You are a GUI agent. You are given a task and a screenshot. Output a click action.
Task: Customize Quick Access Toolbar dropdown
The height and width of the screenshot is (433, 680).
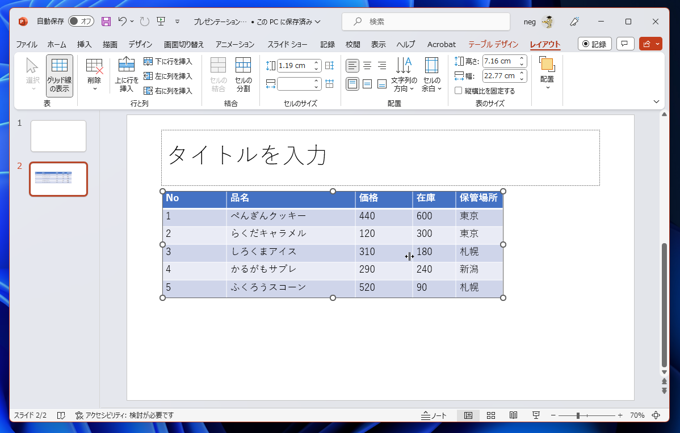[177, 21]
